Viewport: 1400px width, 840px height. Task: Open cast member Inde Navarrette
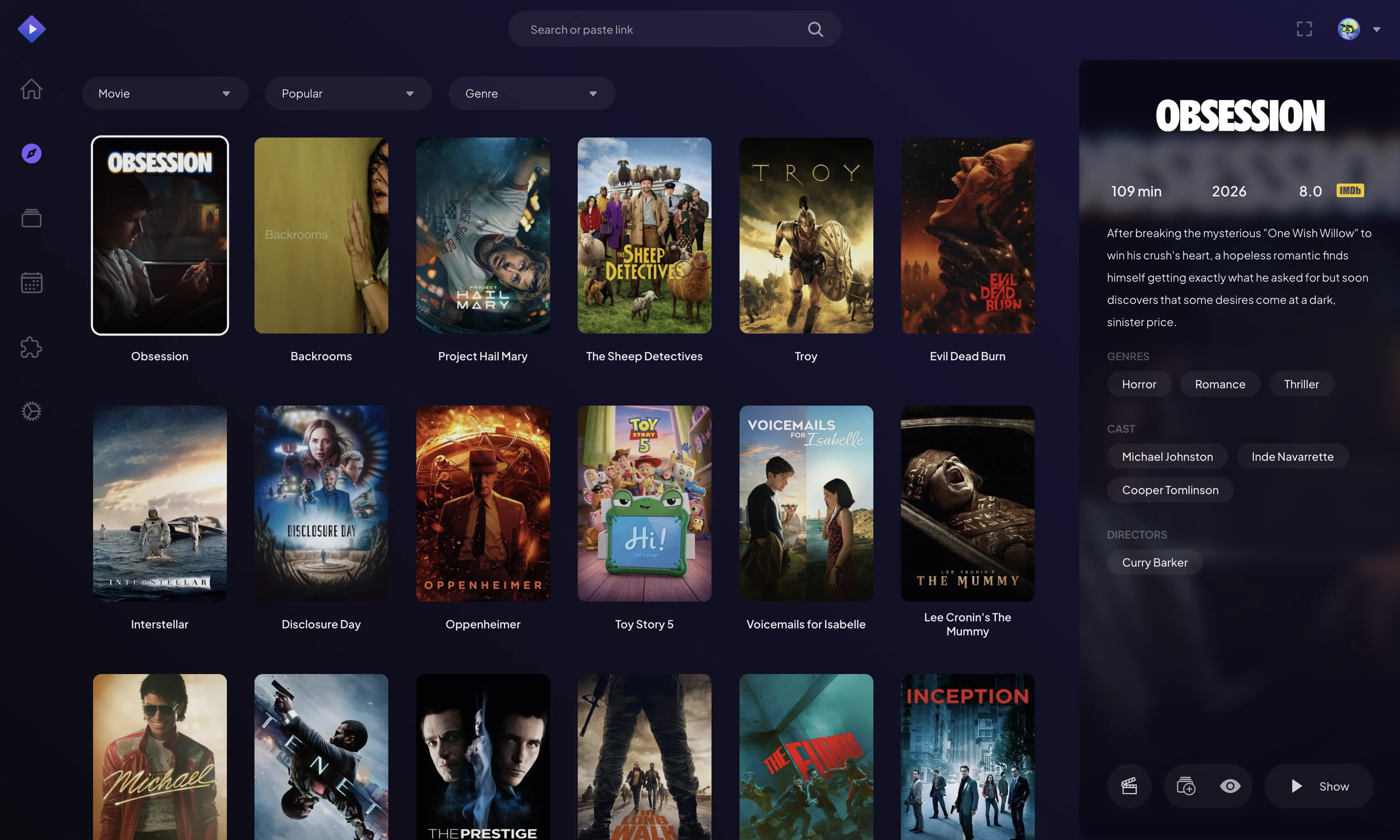pos(1293,457)
